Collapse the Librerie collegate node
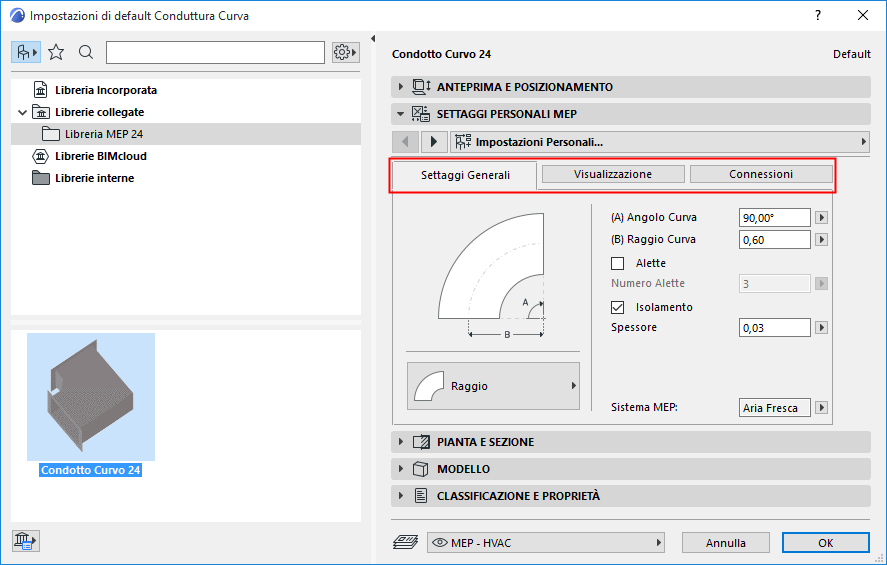The image size is (887, 565). [x=23, y=113]
